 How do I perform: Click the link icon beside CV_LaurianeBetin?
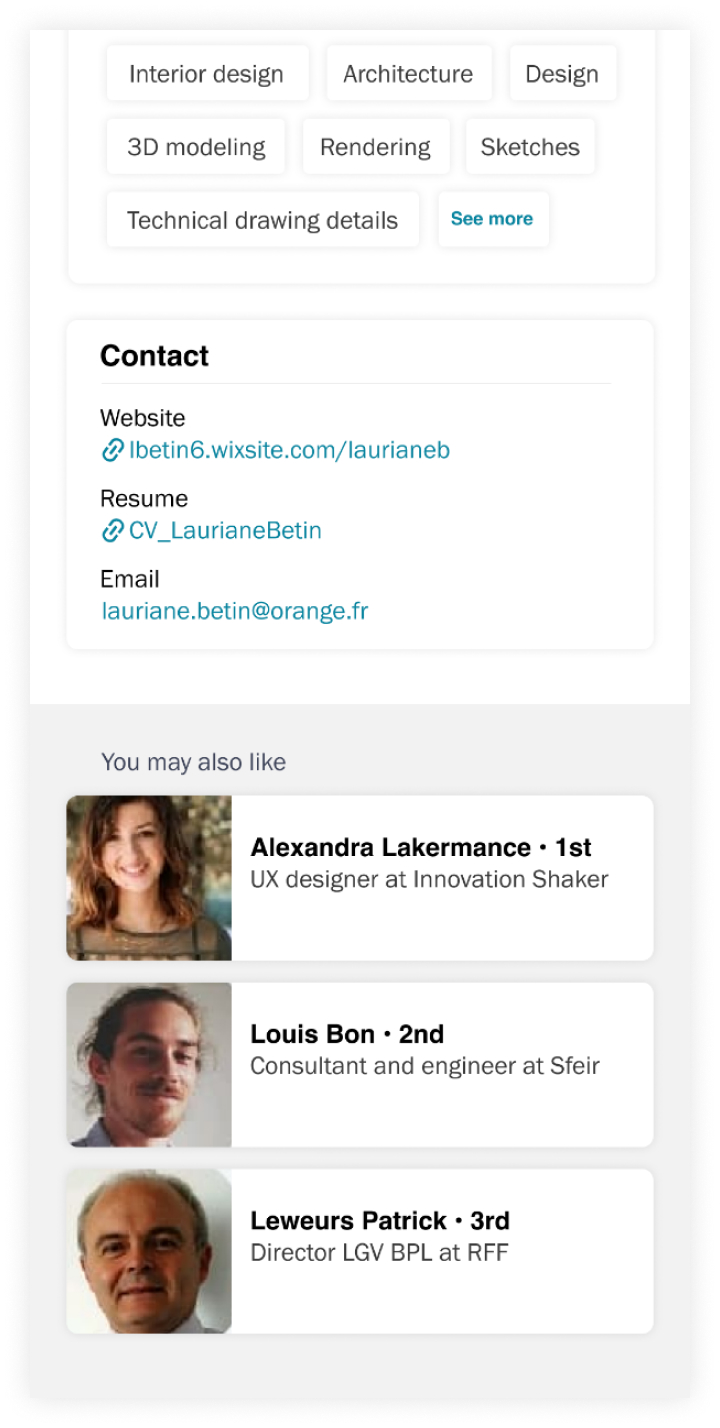click(112, 531)
